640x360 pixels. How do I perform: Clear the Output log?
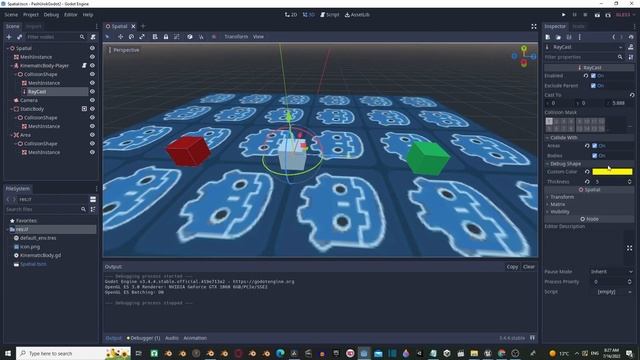coord(529,267)
